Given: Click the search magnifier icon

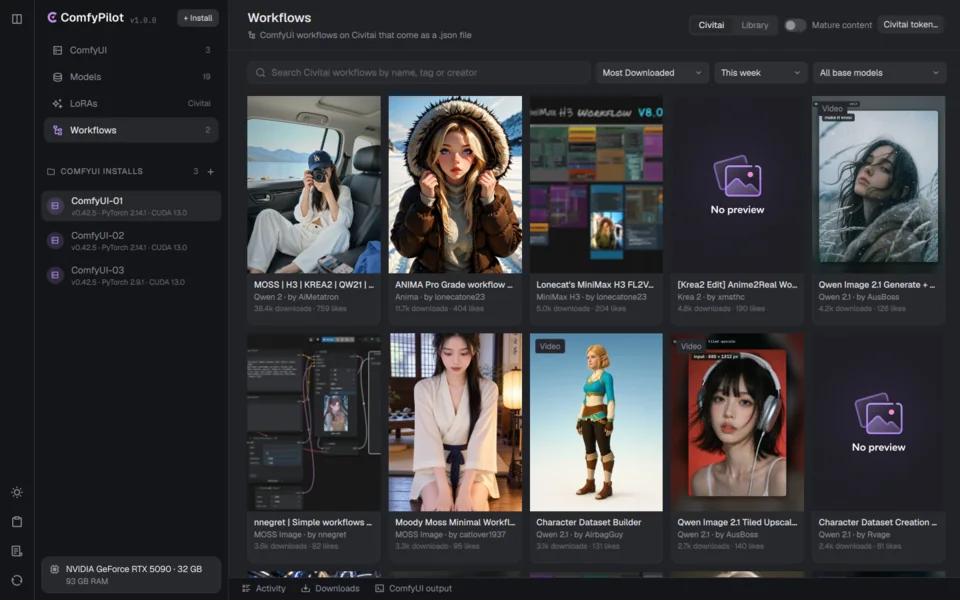Looking at the screenshot, I should point(260,73).
